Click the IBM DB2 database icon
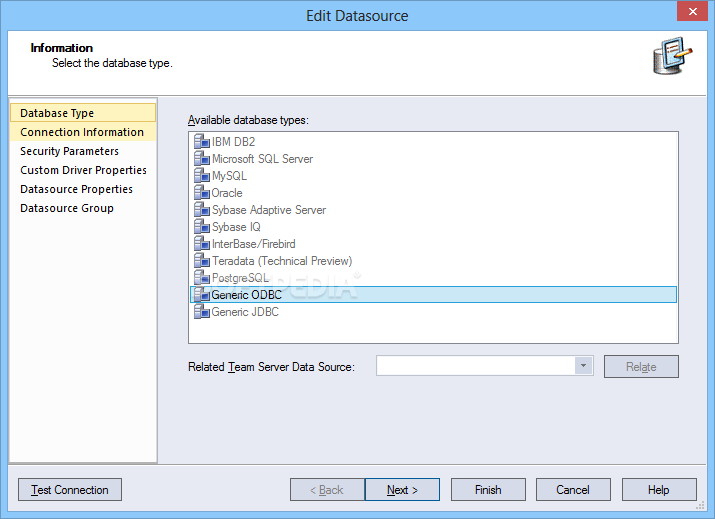Viewport: 715px width, 519px height. click(201, 142)
